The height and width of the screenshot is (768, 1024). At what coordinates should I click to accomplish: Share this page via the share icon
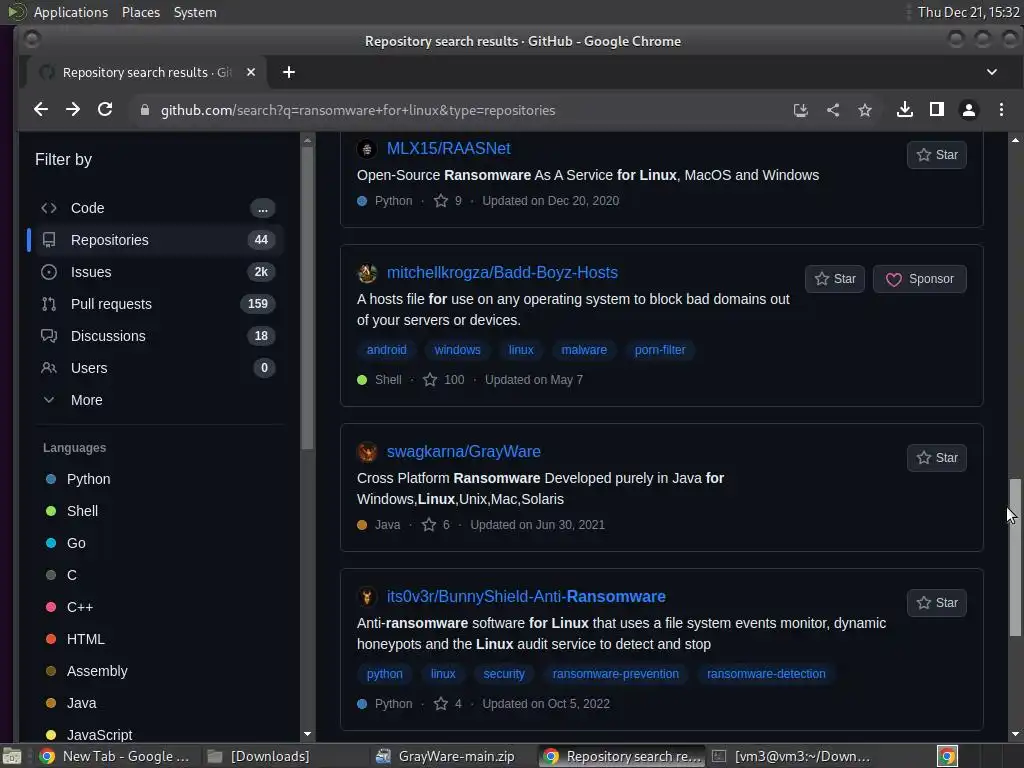(833, 110)
